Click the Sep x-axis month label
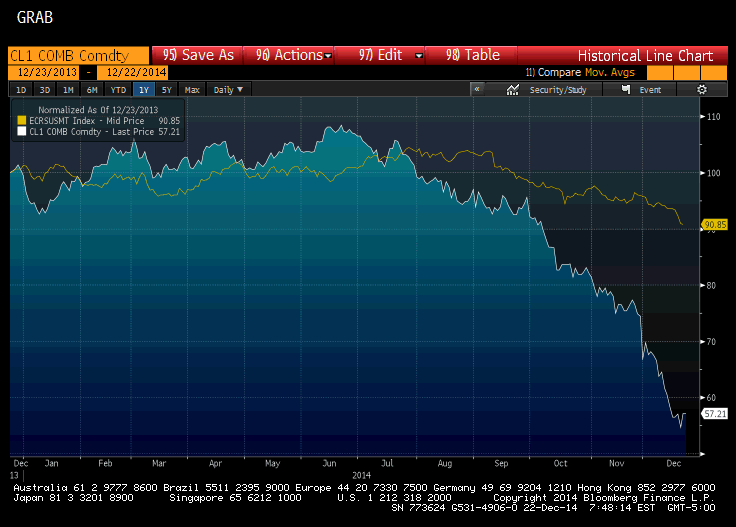This screenshot has height=527, width=736. point(501,463)
